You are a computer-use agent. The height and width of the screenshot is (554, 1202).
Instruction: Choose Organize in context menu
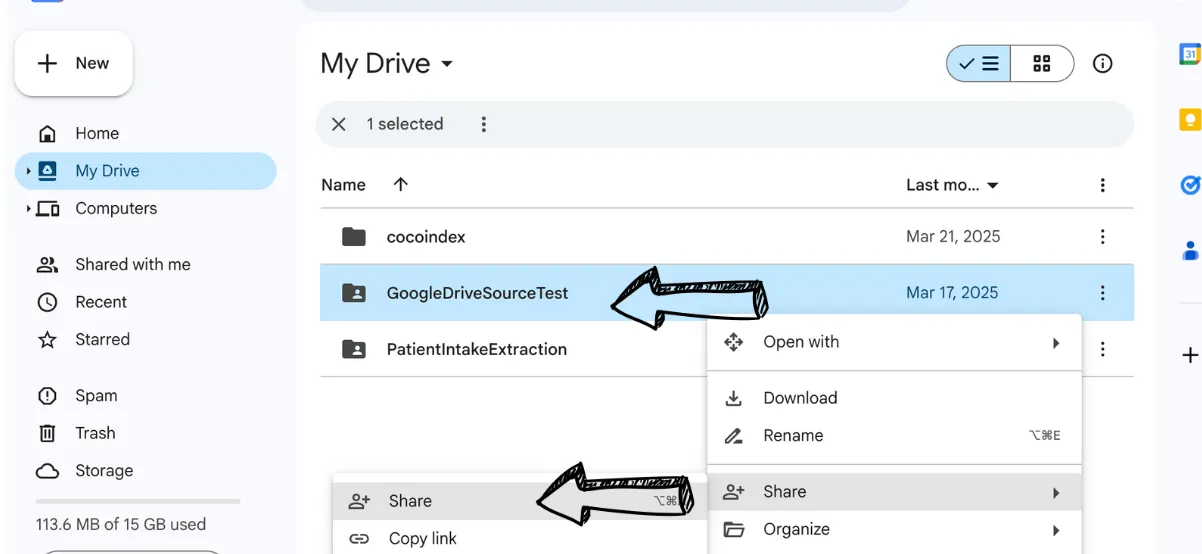pos(894,530)
